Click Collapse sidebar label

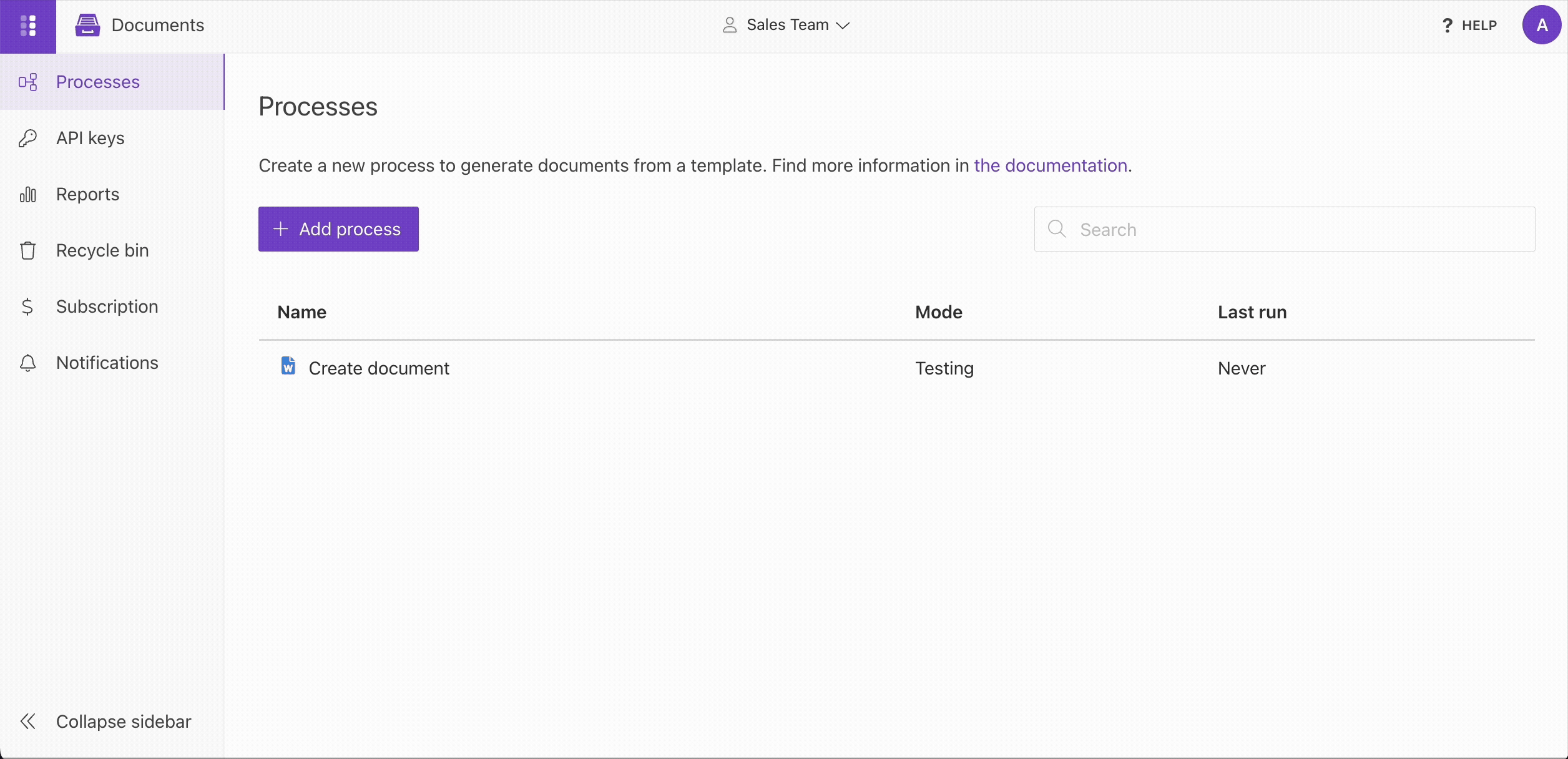(124, 722)
